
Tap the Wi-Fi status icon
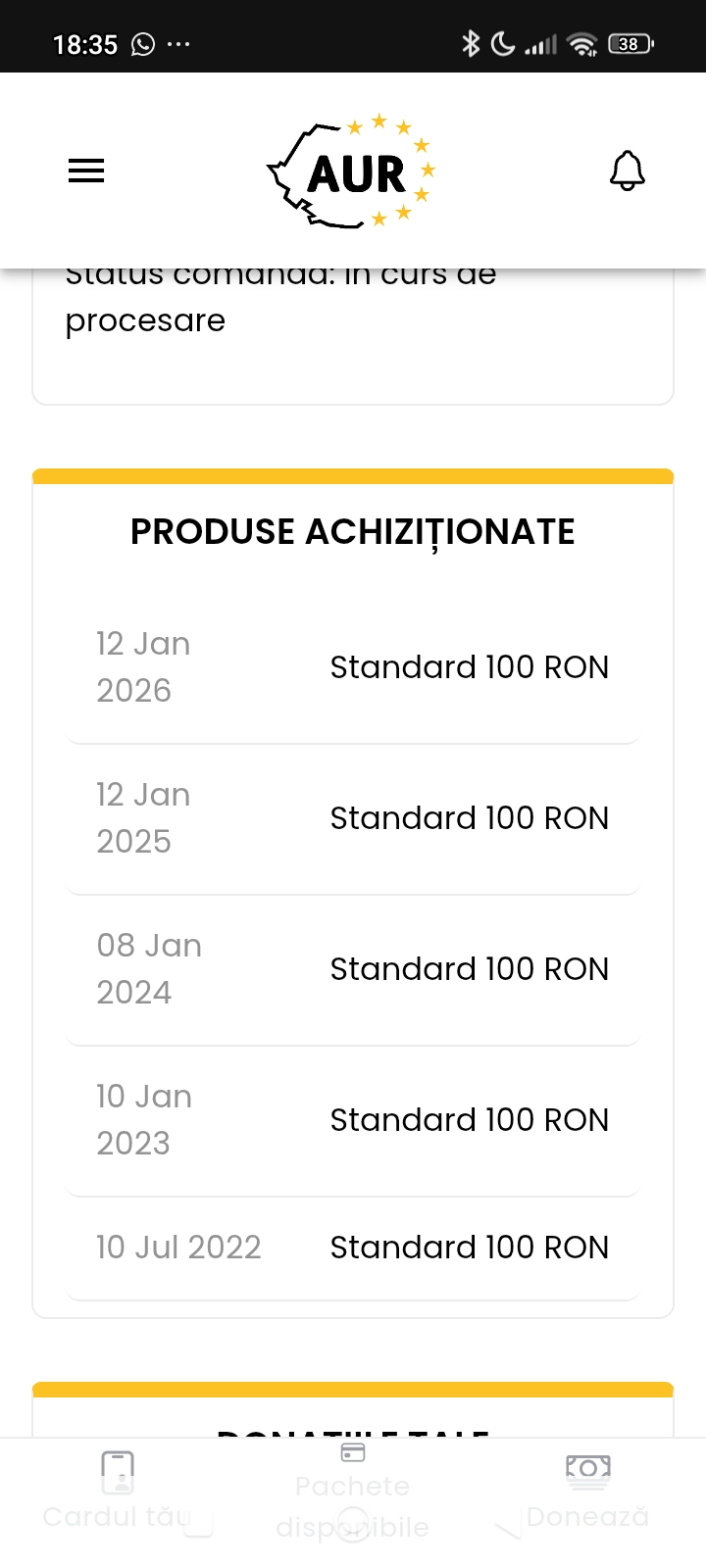pos(582,44)
